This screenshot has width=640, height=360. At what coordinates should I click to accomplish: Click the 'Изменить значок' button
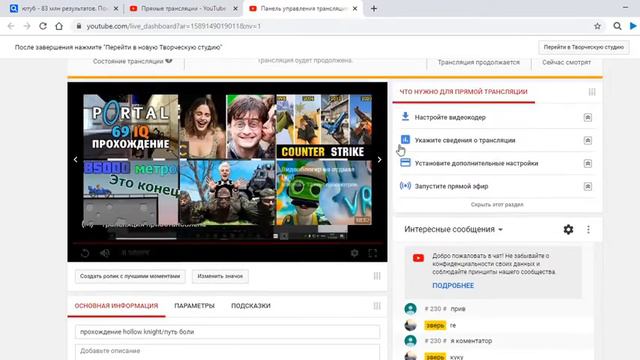pyautogui.click(x=220, y=276)
